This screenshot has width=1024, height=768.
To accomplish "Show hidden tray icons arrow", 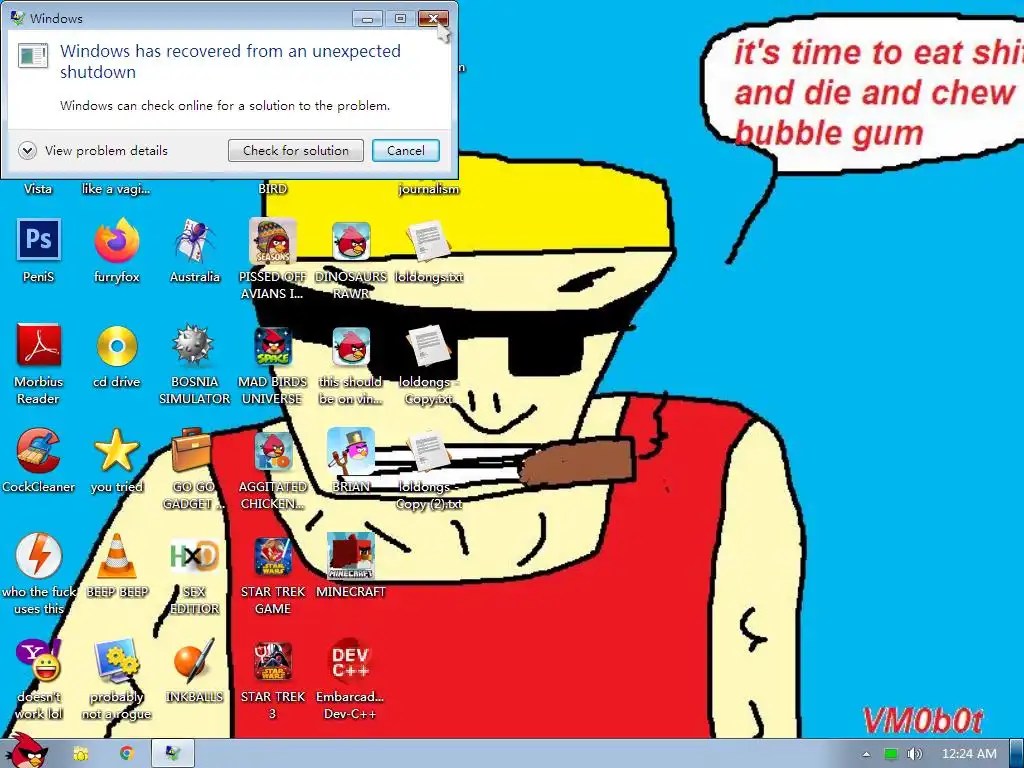I will pos(866,754).
